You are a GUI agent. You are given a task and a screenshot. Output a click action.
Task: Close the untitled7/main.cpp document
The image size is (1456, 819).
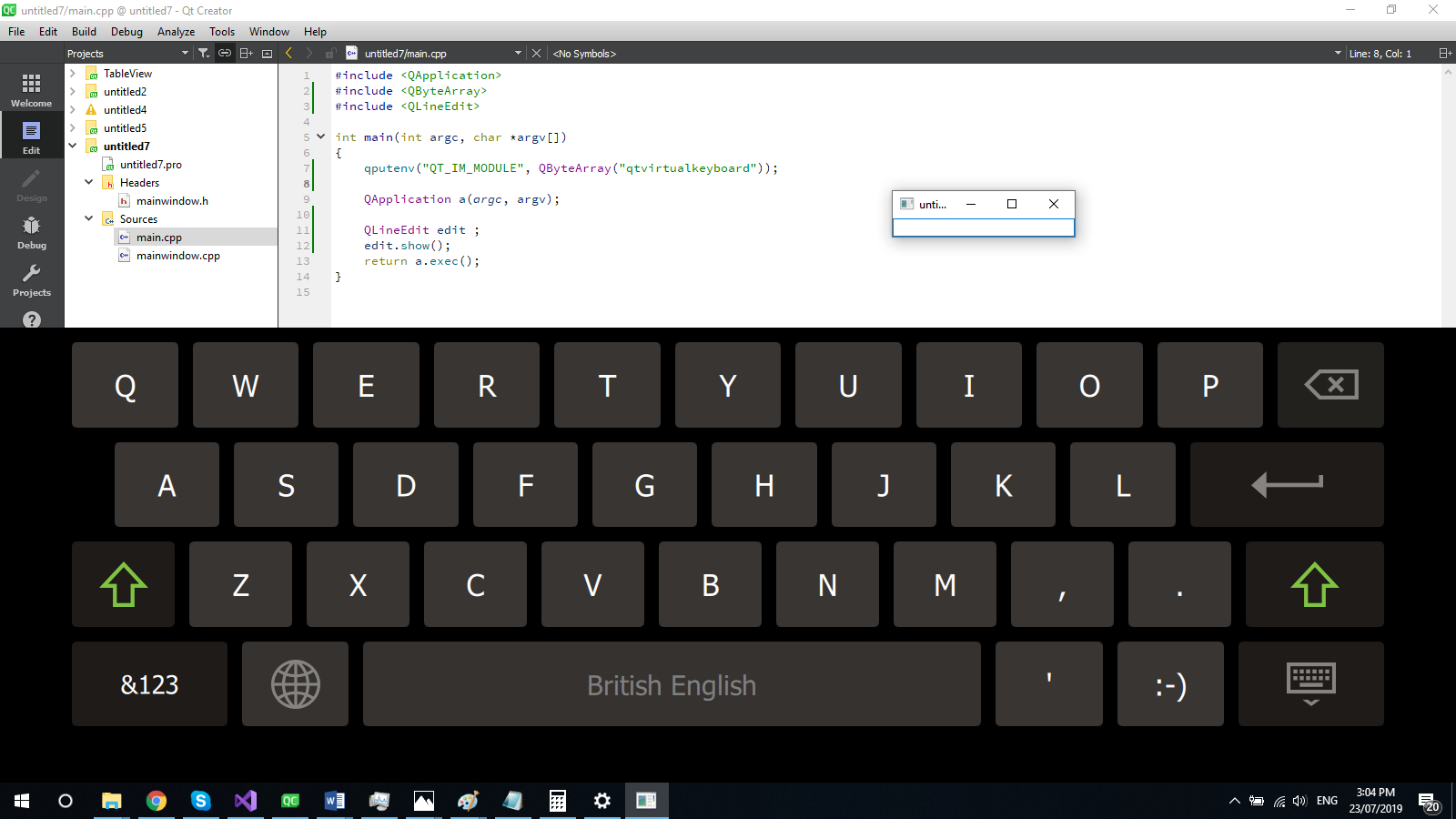point(536,54)
